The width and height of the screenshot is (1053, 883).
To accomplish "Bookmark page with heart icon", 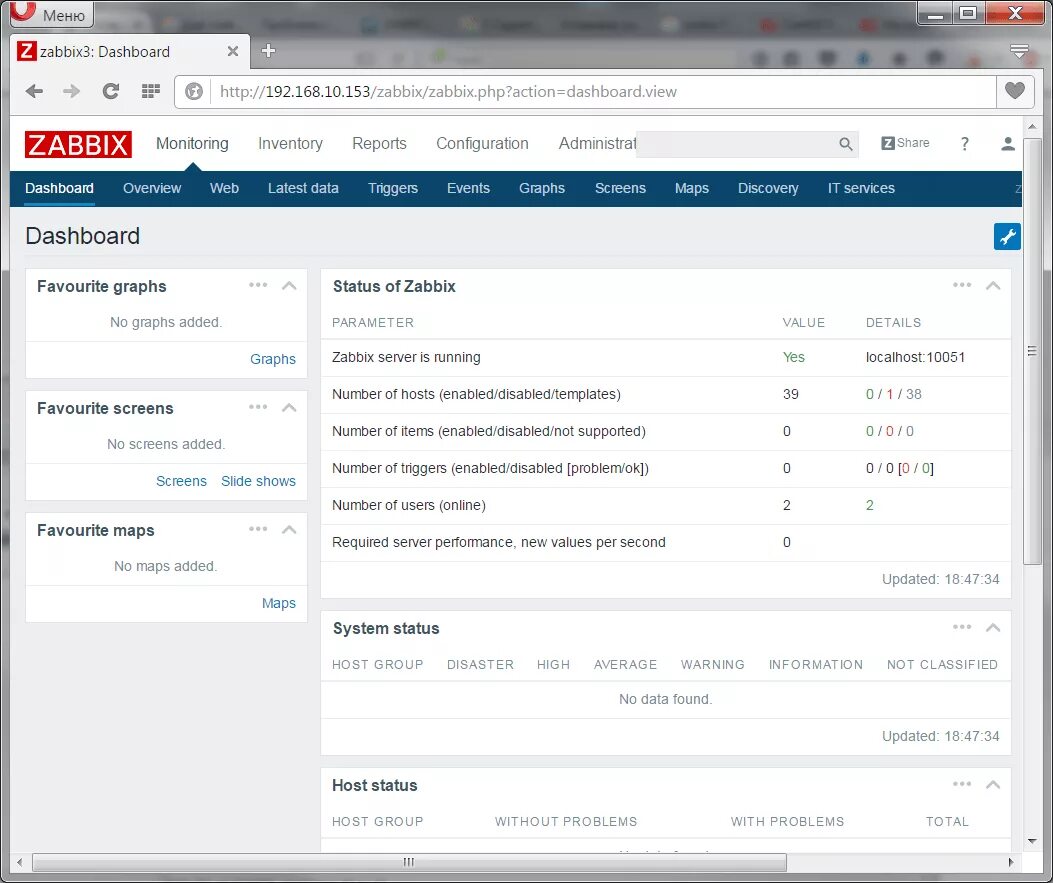I will (x=1015, y=91).
